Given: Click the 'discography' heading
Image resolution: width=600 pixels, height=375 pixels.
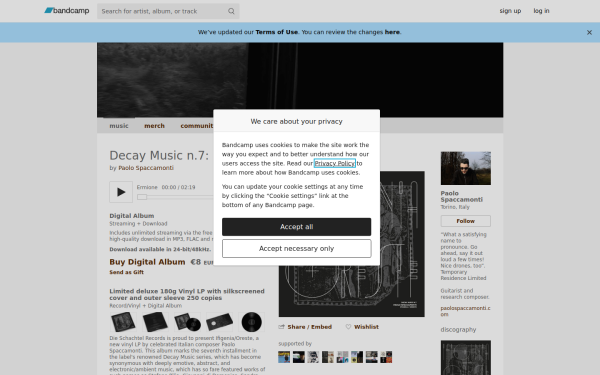Looking at the screenshot, I should point(458,329).
